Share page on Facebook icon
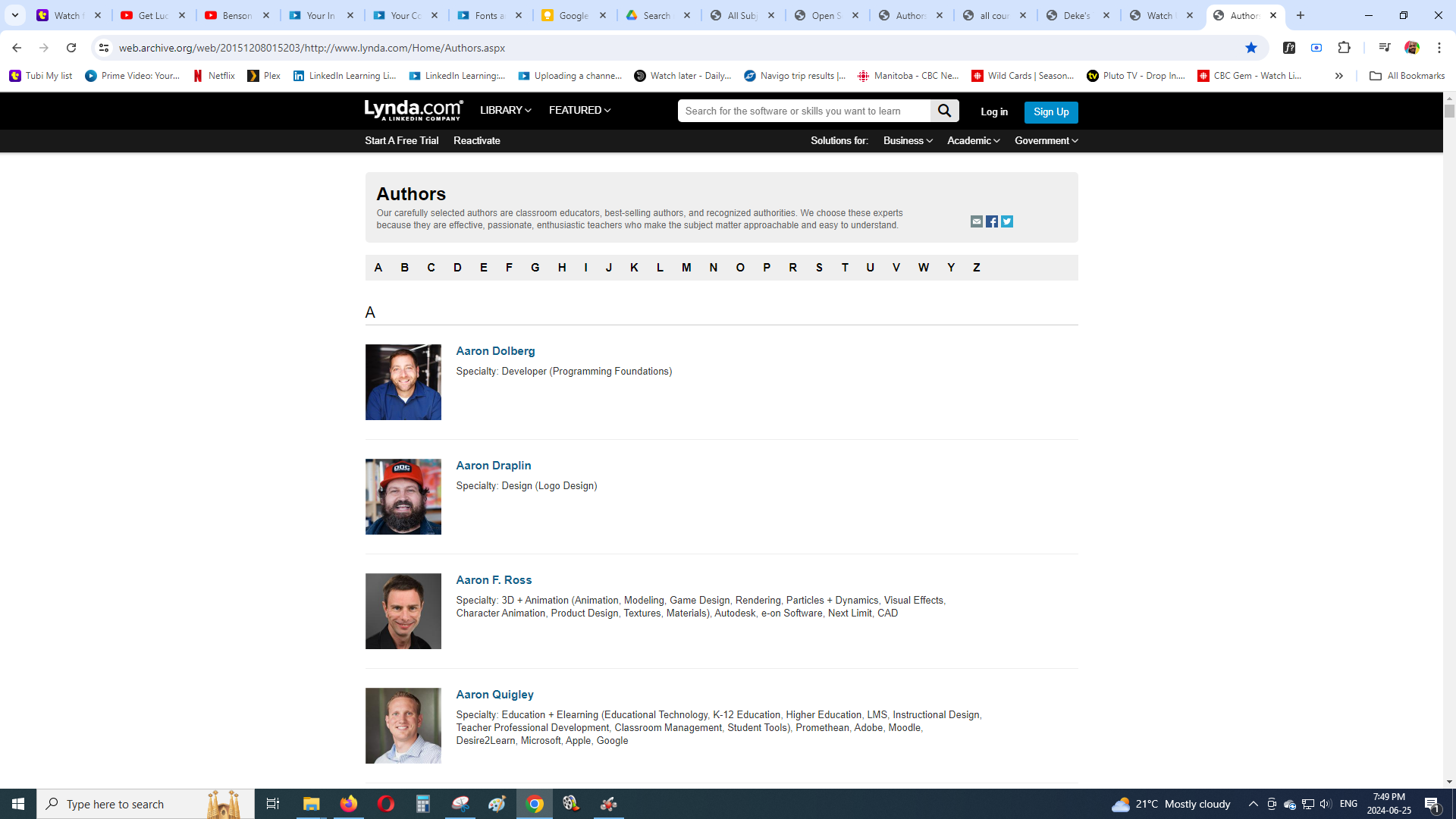The width and height of the screenshot is (1456, 819). coord(992,221)
